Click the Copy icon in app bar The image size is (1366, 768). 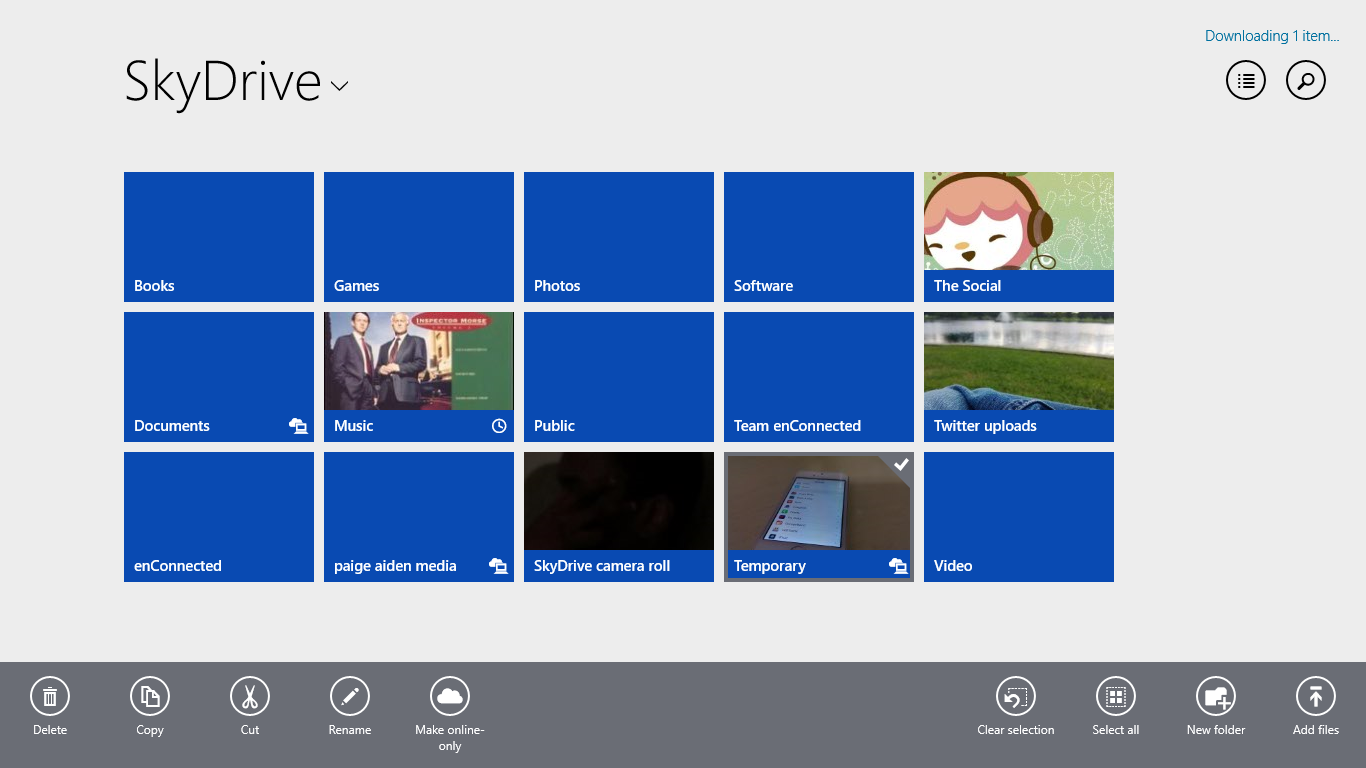pos(150,697)
